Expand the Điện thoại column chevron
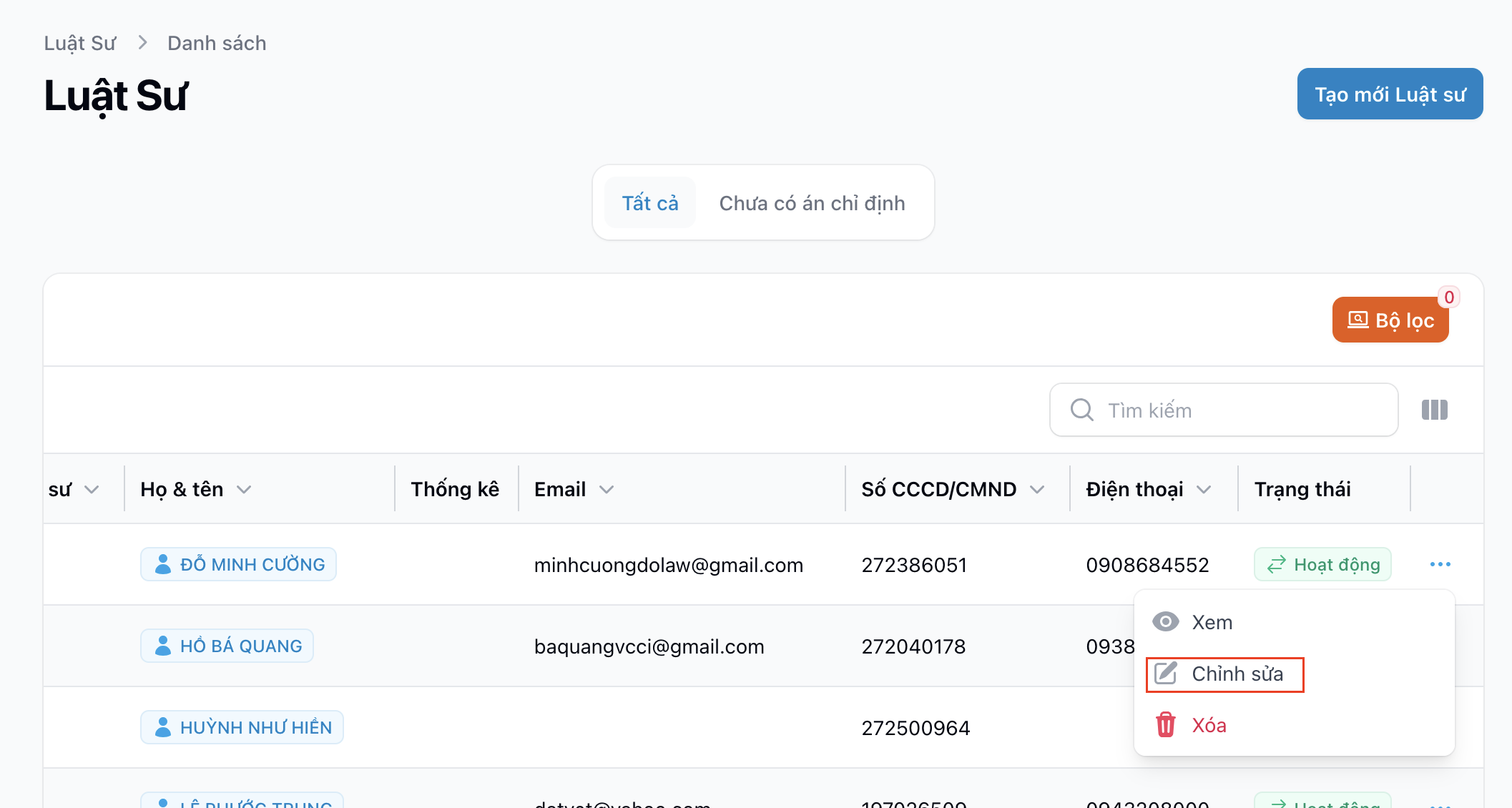 1204,489
